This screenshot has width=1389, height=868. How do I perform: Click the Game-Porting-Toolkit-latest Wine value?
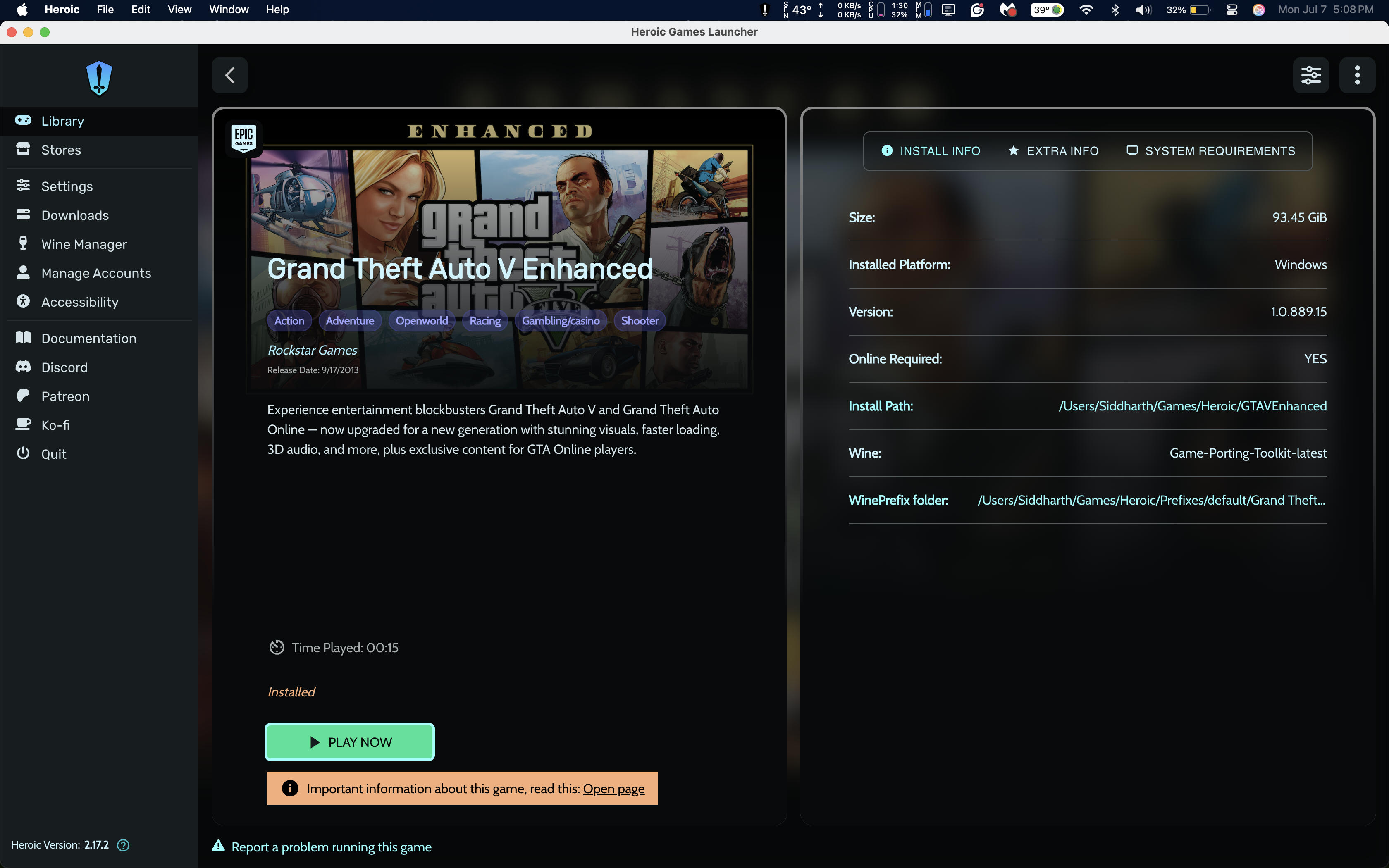tap(1248, 453)
